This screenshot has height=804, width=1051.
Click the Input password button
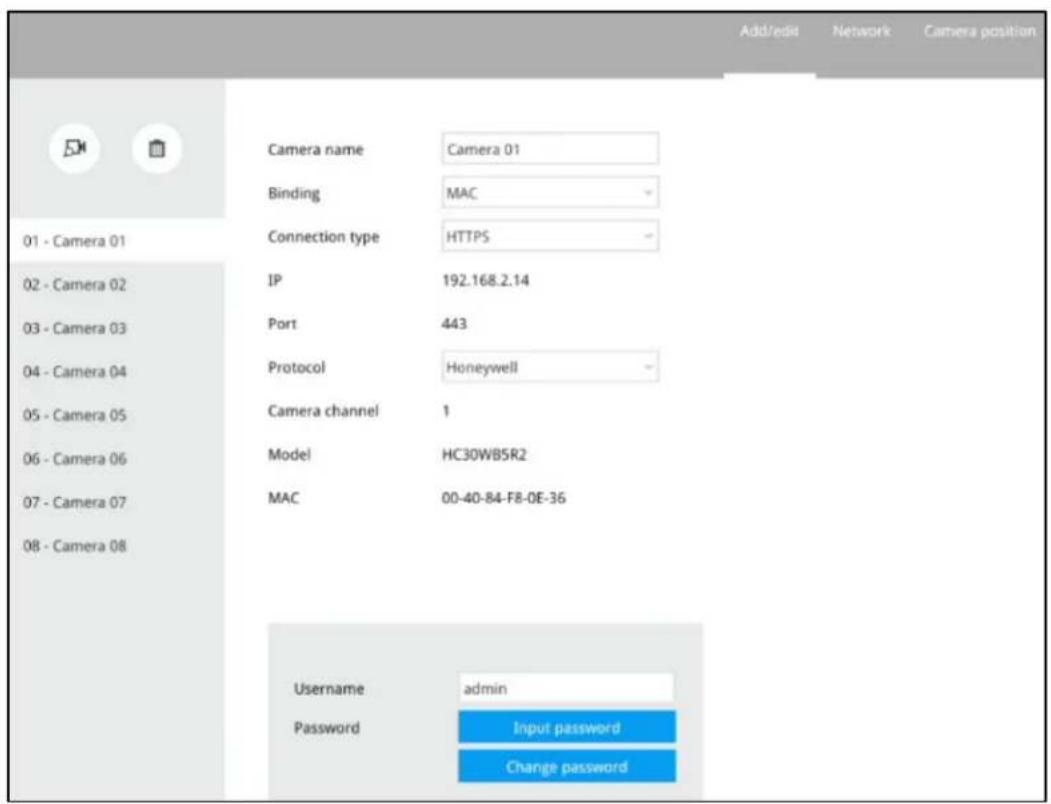(x=567, y=728)
